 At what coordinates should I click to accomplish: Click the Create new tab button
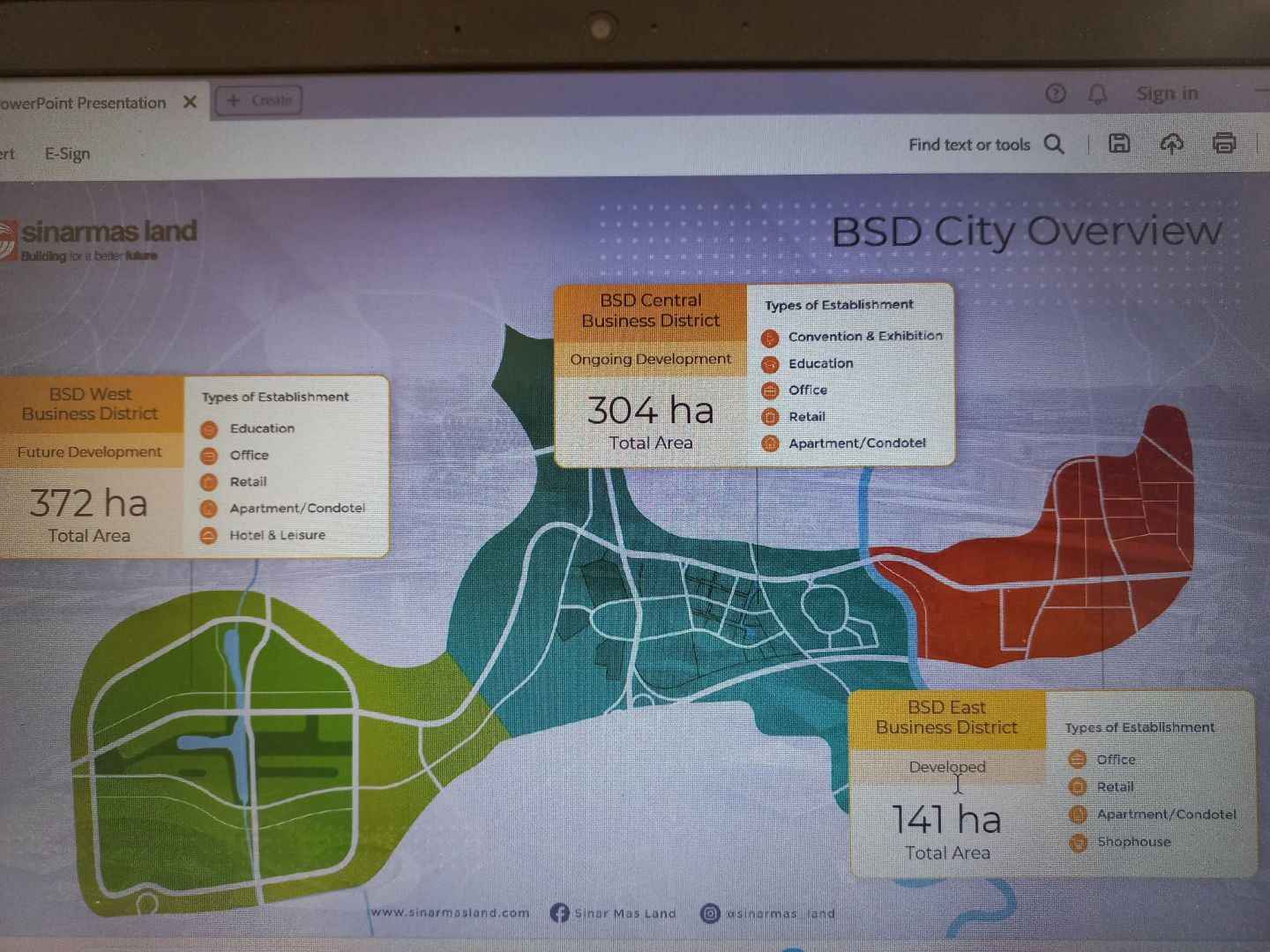pos(259,100)
